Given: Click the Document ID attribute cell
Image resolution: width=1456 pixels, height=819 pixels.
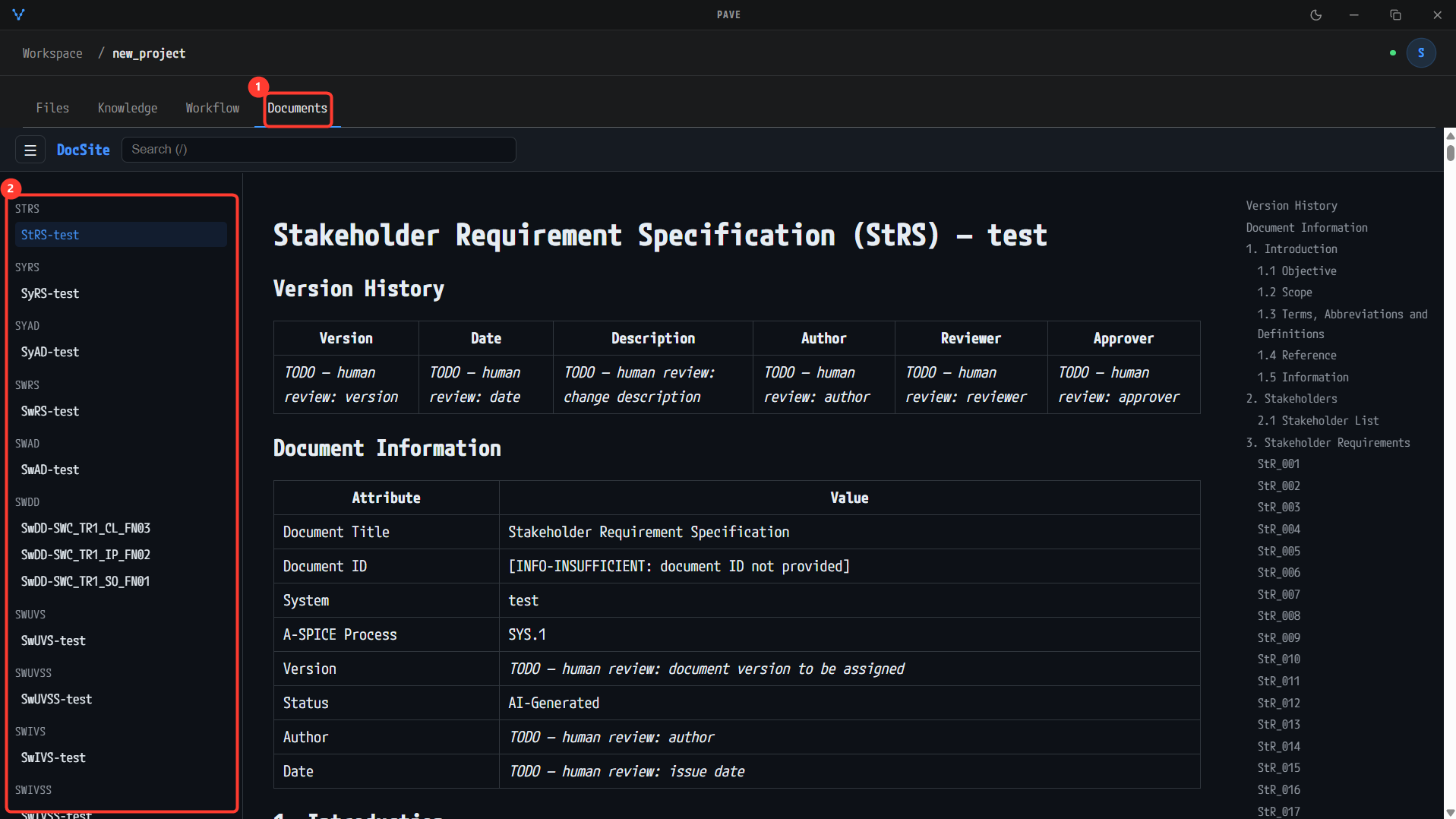Looking at the screenshot, I should 386,566.
